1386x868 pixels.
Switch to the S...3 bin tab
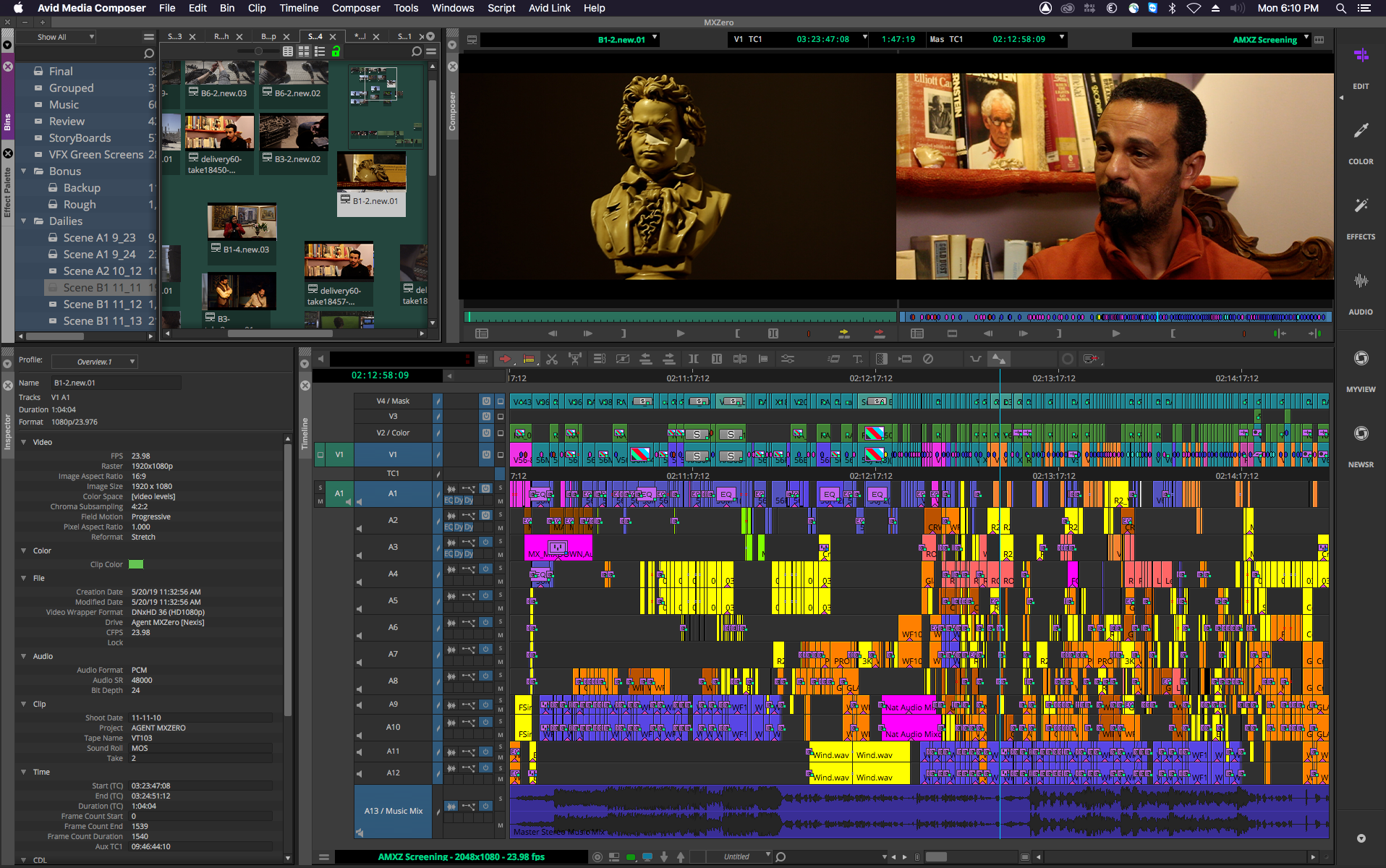coord(175,36)
